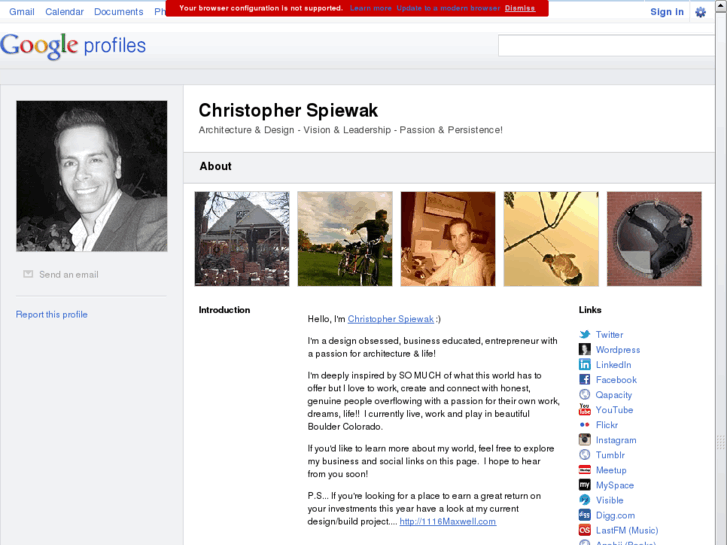Click the Sign in link
Screen dimensions: 727x545
pyautogui.click(x=667, y=12)
